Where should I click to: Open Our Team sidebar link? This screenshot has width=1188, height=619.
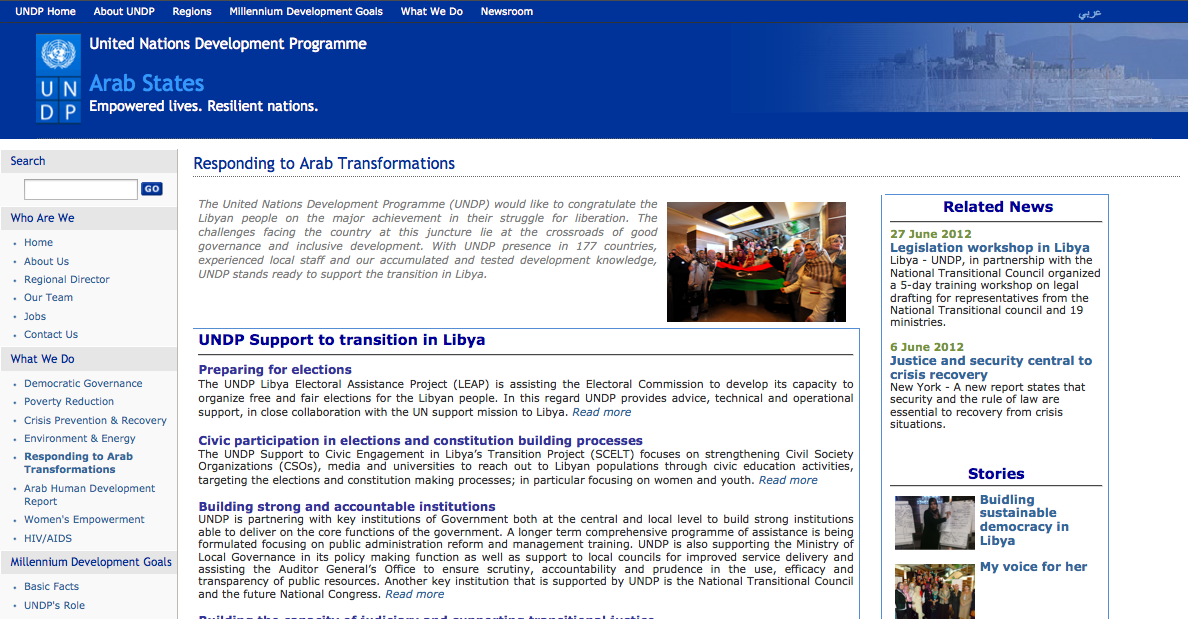click(48, 298)
